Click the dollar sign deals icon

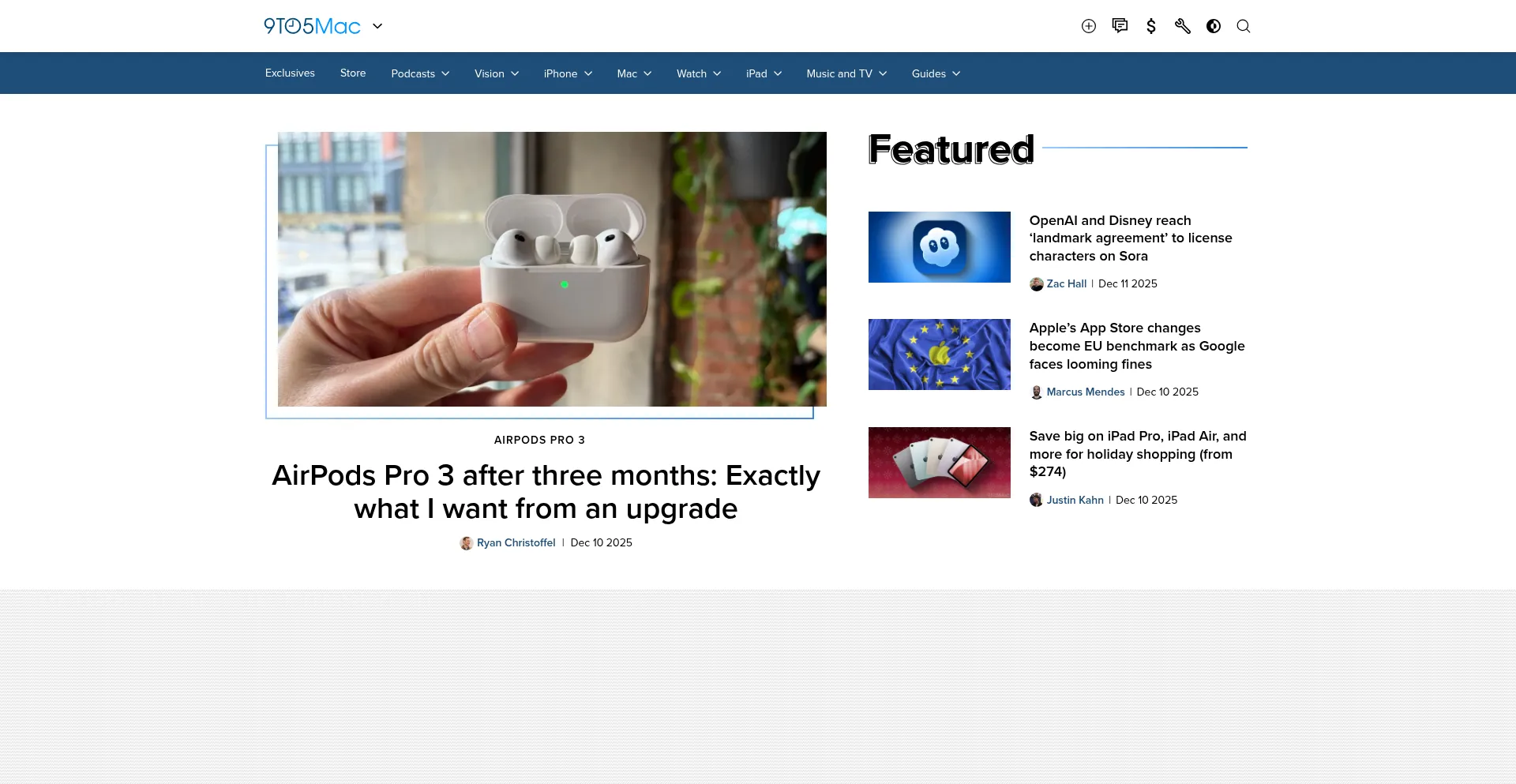pos(1151,26)
